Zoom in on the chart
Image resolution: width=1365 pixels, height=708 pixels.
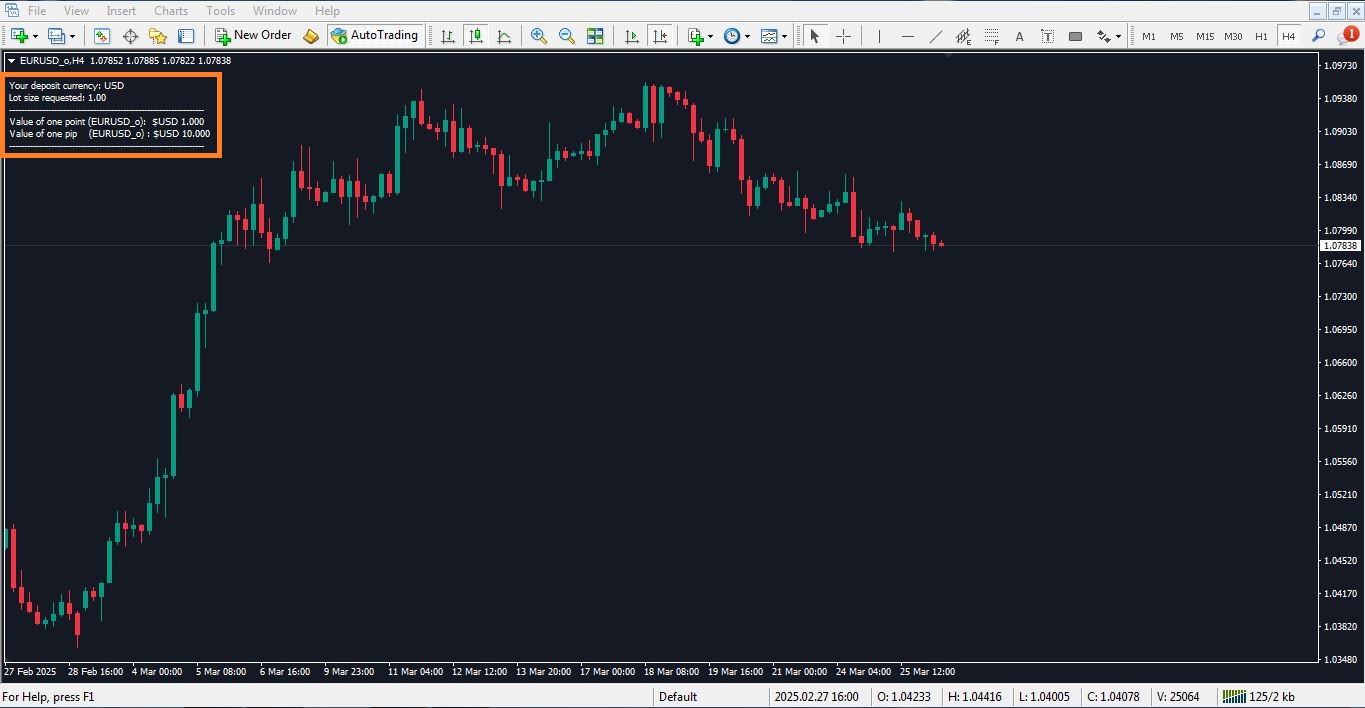click(x=538, y=36)
